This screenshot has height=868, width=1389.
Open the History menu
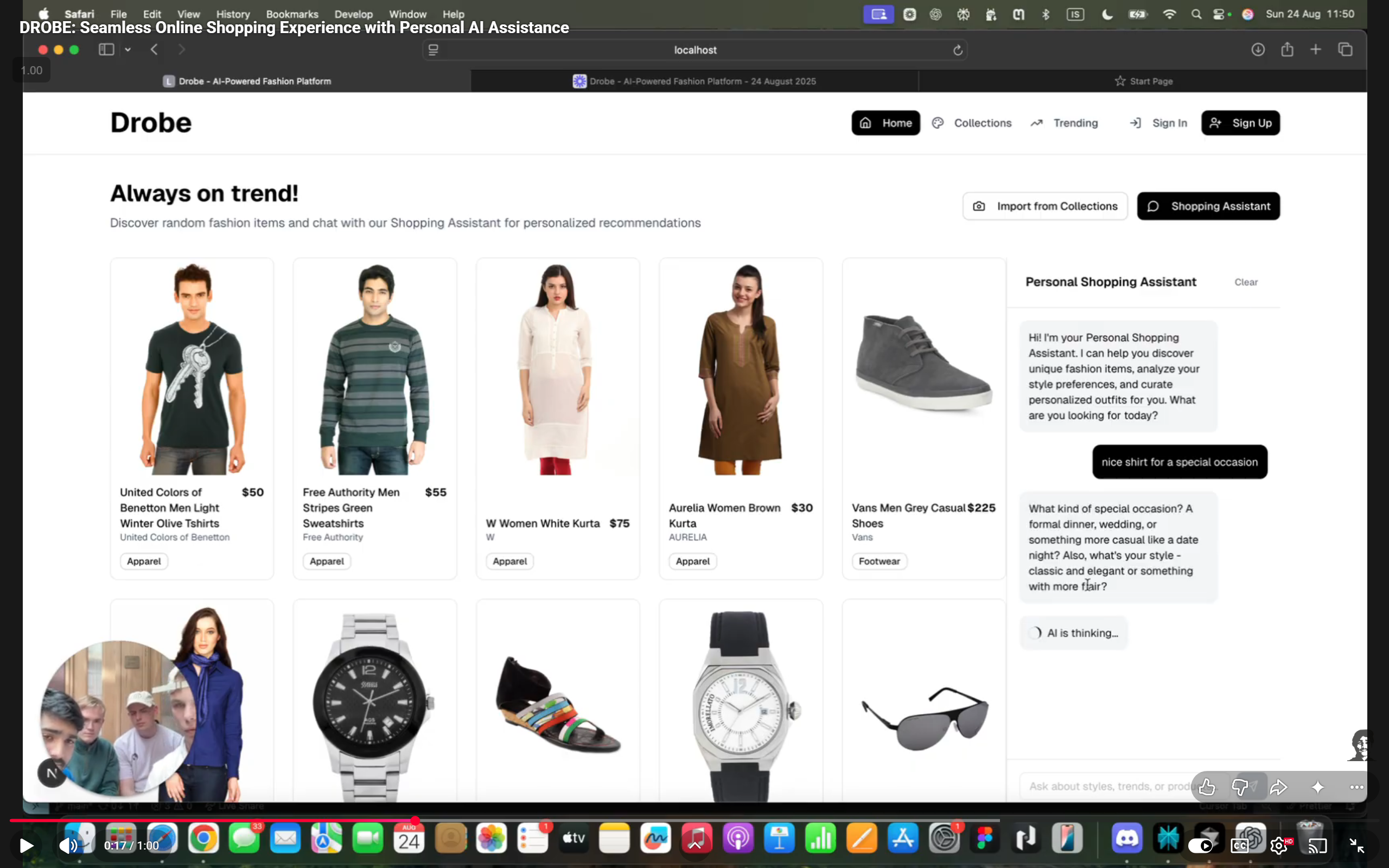coord(233,14)
